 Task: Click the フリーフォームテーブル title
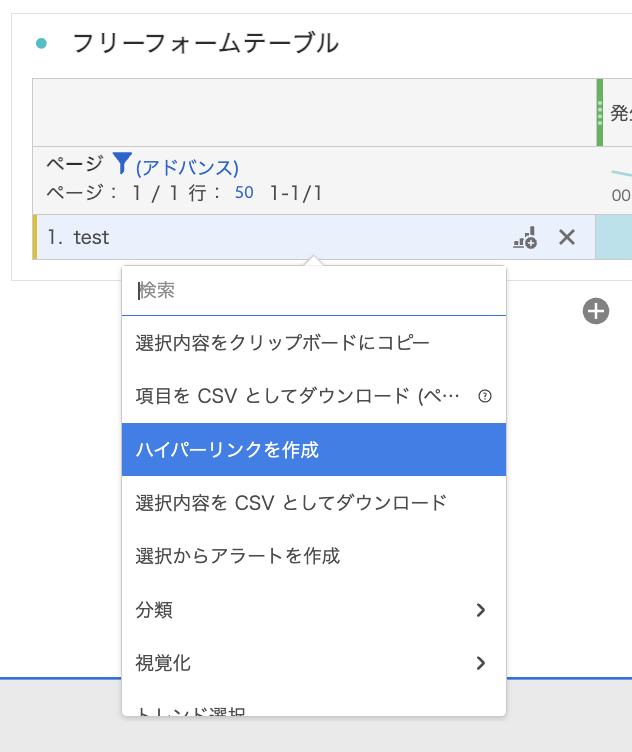point(206,43)
